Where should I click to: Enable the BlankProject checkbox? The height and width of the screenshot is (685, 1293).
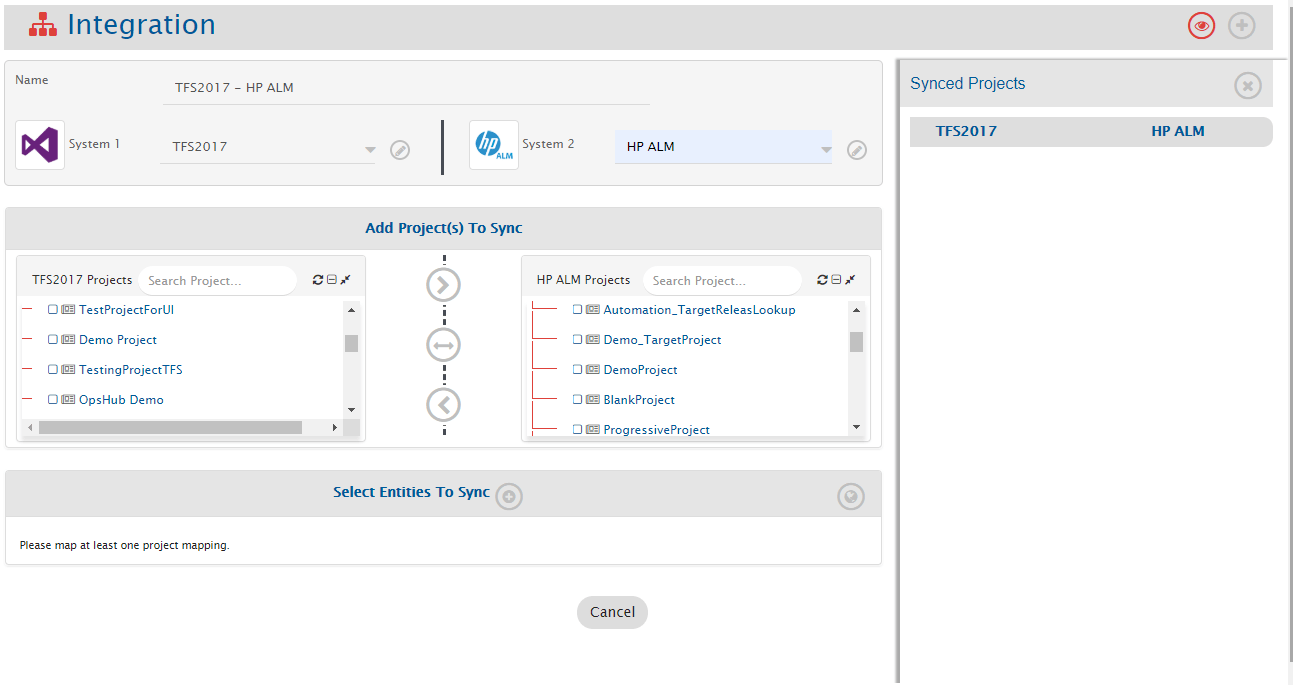[x=577, y=400]
